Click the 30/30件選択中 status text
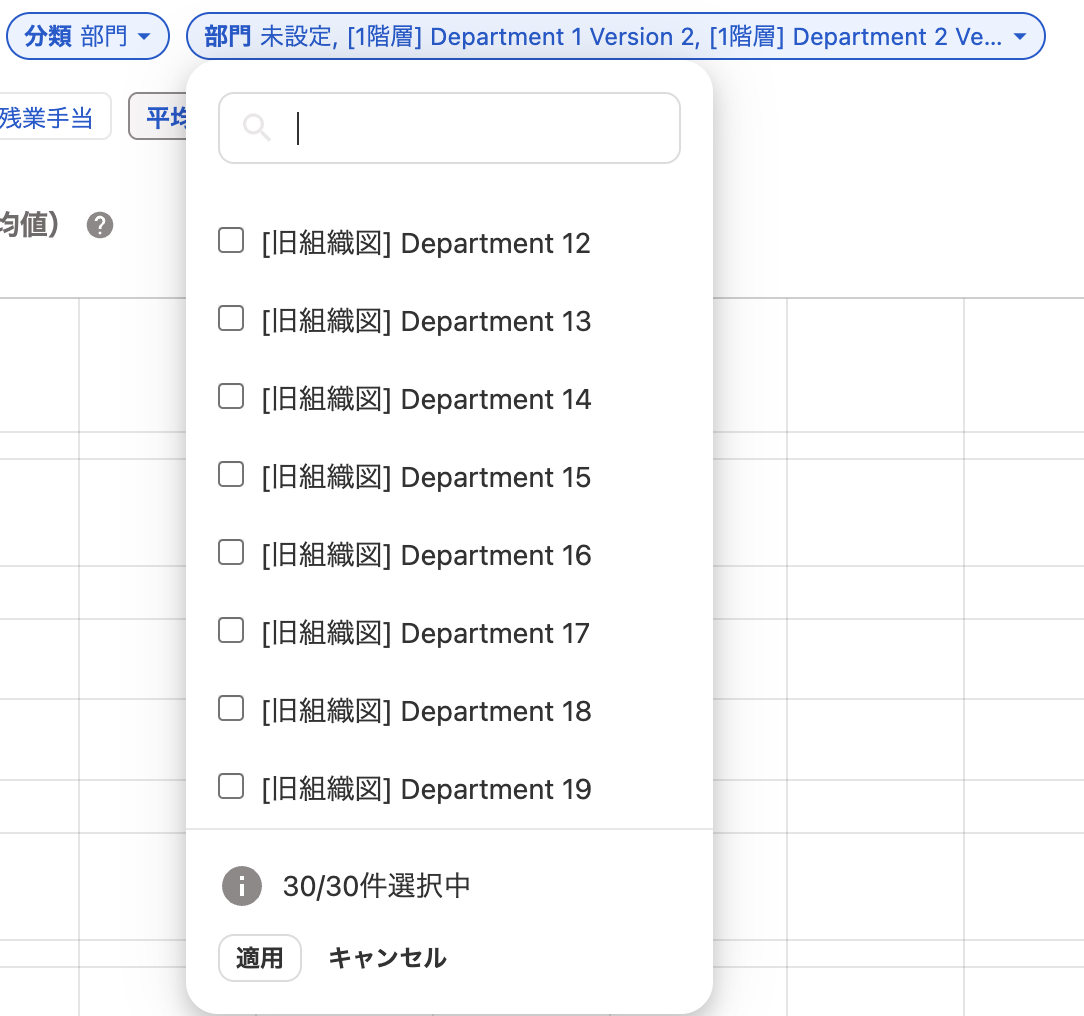Image resolution: width=1084 pixels, height=1016 pixels. point(377,886)
